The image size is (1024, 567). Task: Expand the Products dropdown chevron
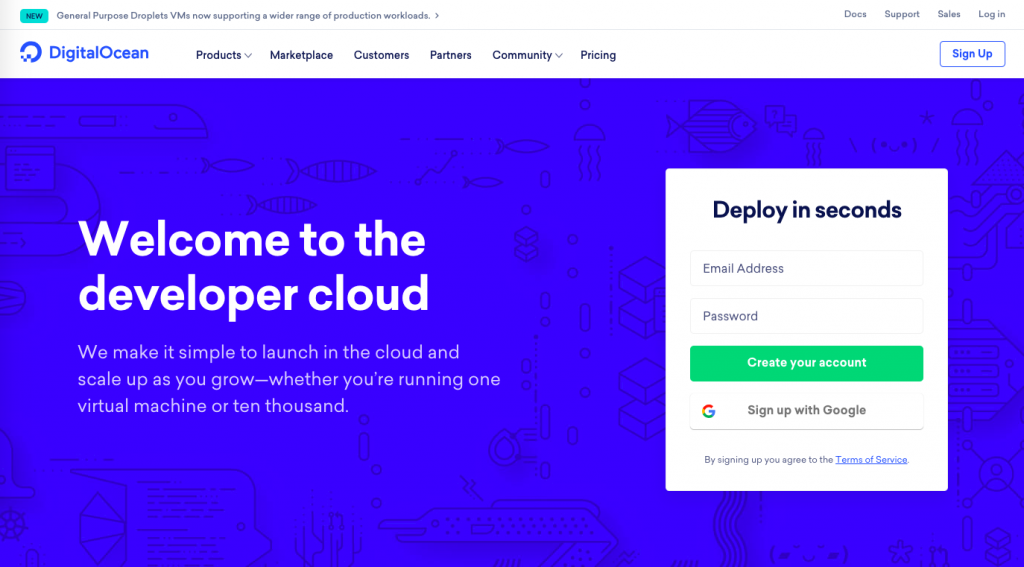coord(248,56)
